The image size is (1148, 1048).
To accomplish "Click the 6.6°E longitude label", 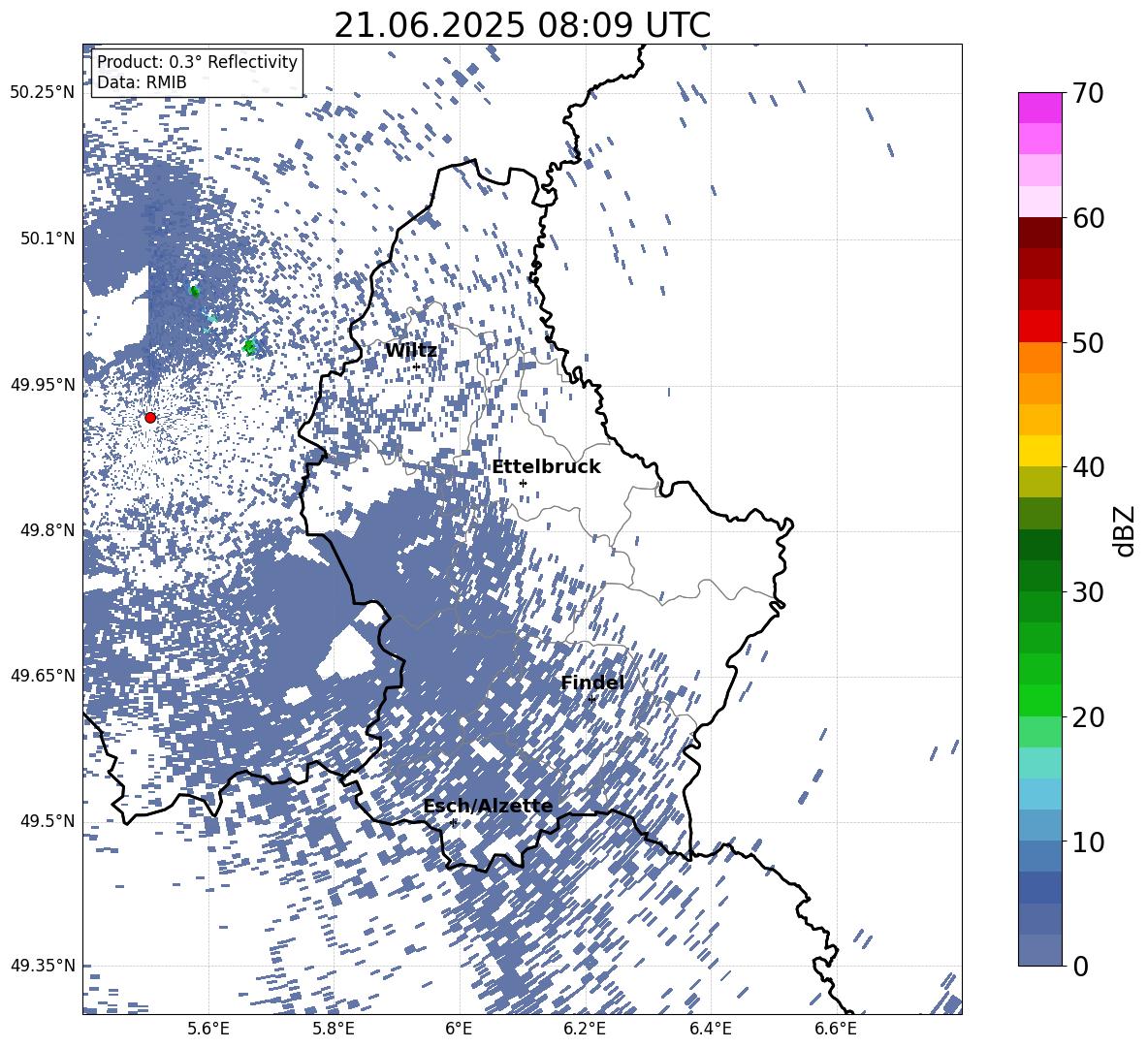I will [x=836, y=1029].
